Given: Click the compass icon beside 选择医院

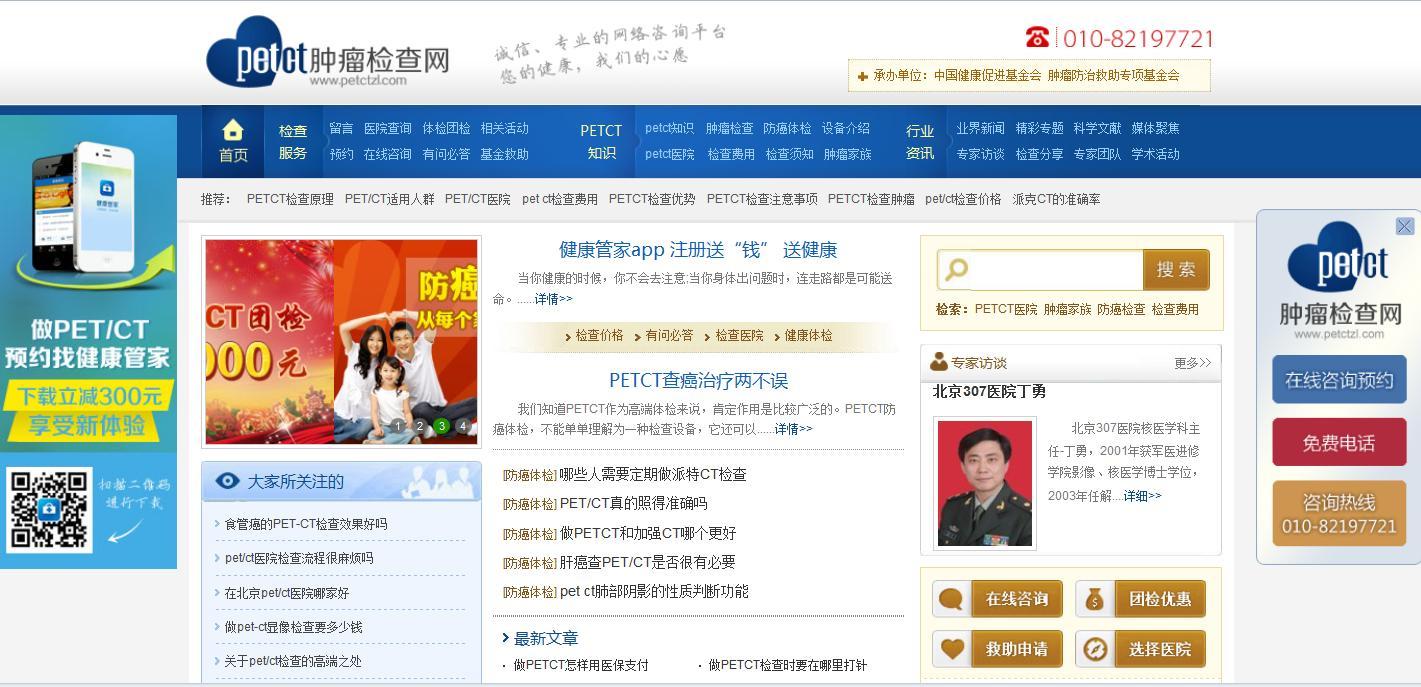Looking at the screenshot, I should click(x=1094, y=649).
